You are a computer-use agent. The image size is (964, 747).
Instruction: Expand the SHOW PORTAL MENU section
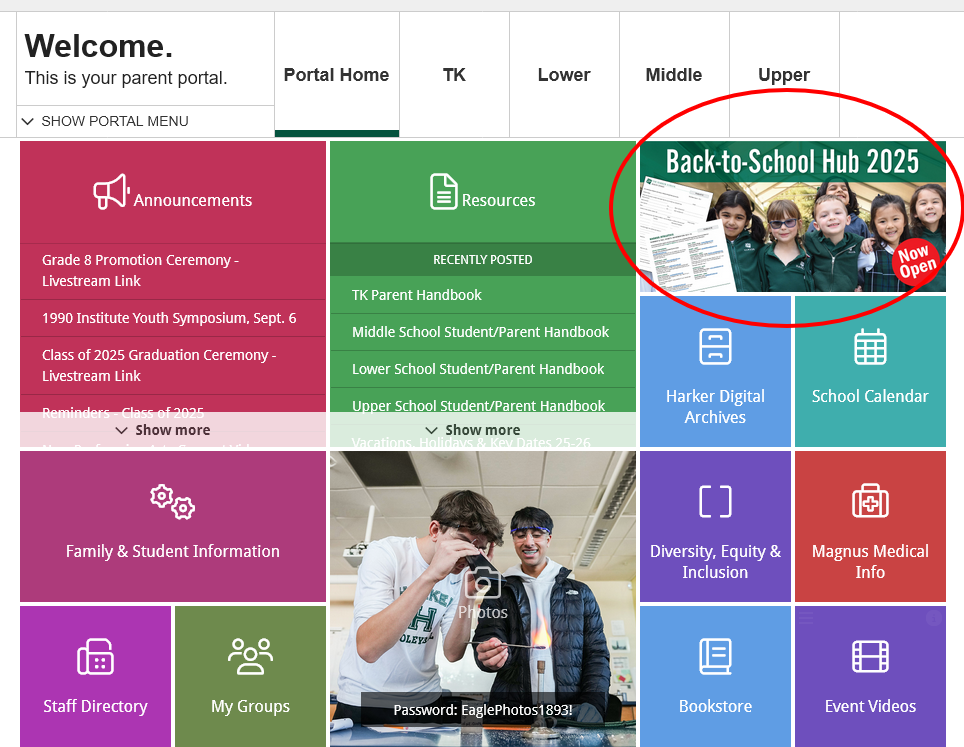click(104, 121)
